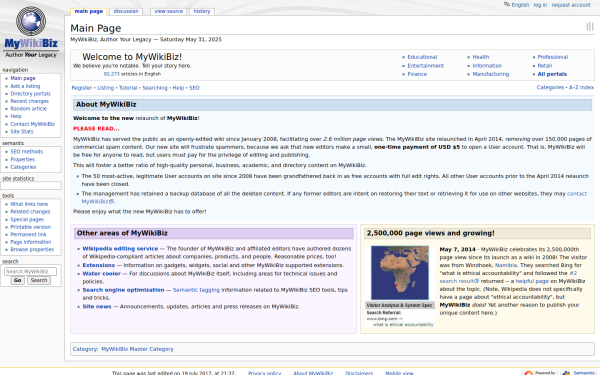Open the history tab

coord(202,11)
